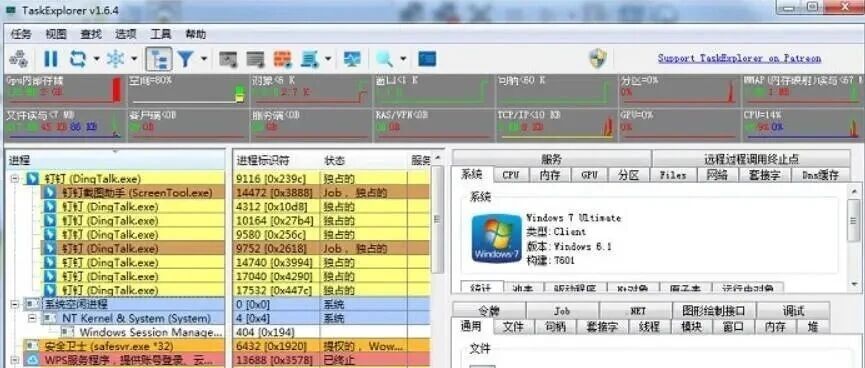865x368 pixels.
Task: Click the WPS cloud icon in process list
Action: pos(33,360)
